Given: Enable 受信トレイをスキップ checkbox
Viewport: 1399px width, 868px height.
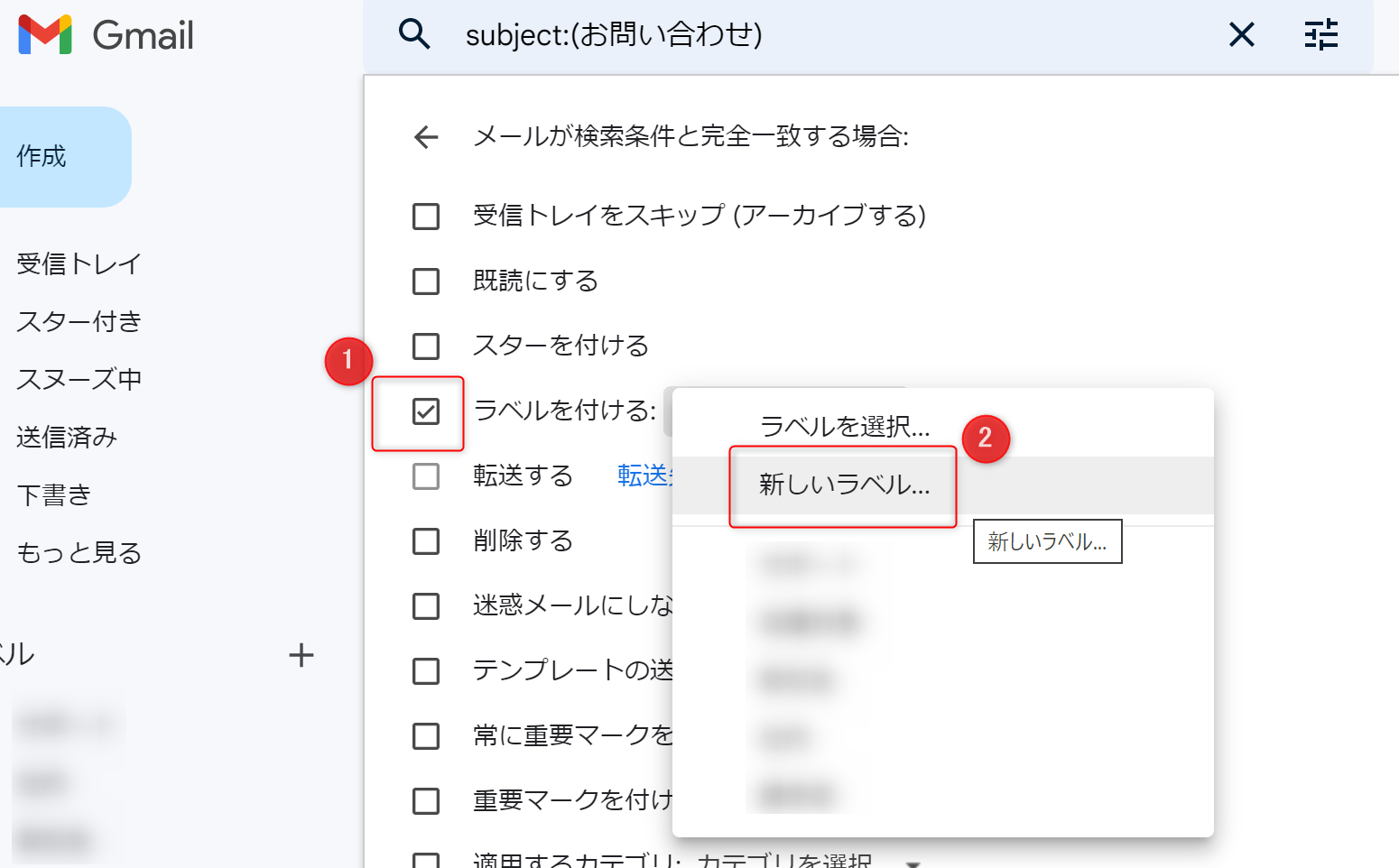Looking at the screenshot, I should pos(426,217).
